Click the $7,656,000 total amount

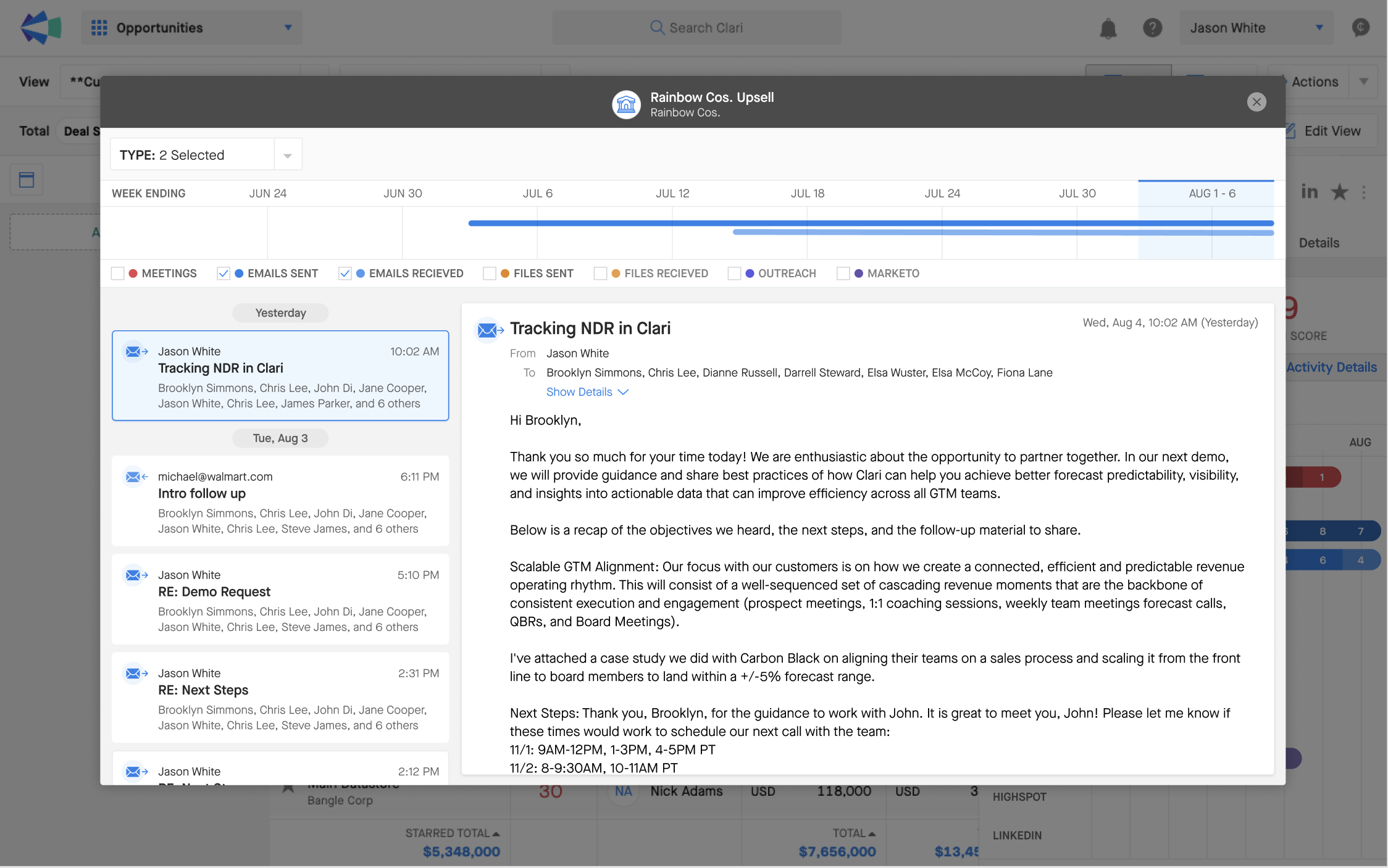(x=837, y=852)
